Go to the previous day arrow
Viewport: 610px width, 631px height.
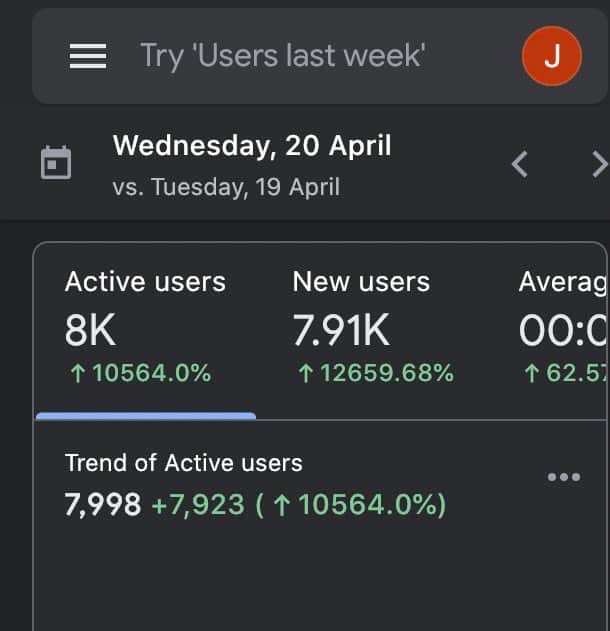pyautogui.click(x=519, y=164)
